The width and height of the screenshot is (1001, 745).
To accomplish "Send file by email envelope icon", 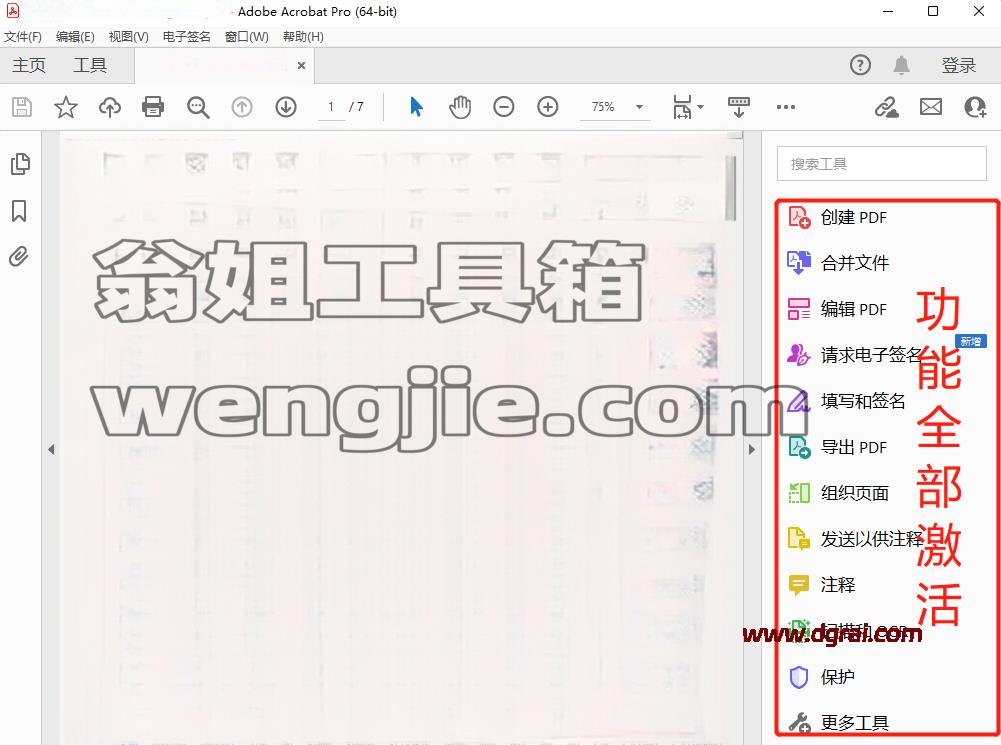I will point(931,107).
